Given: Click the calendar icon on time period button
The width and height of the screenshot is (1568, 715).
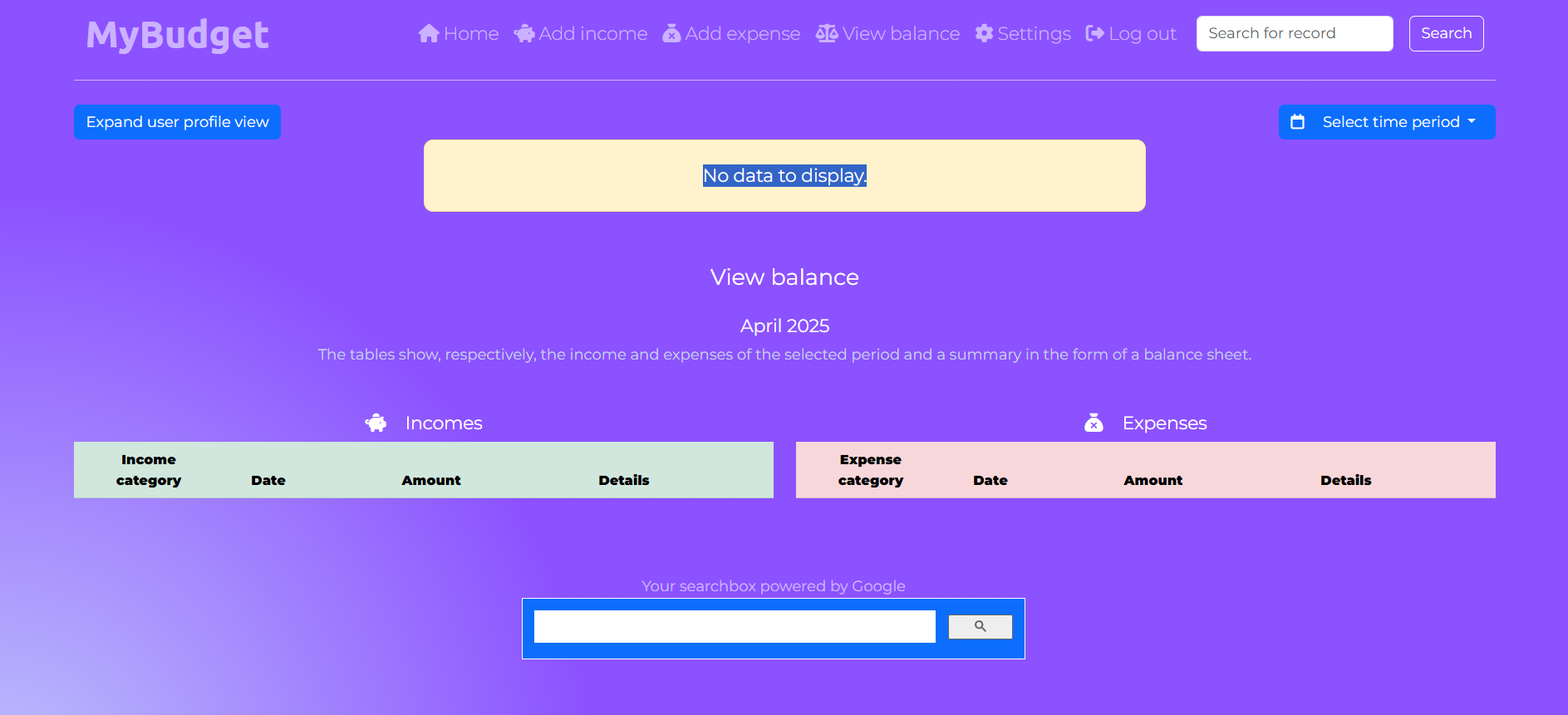Looking at the screenshot, I should coord(1297,122).
